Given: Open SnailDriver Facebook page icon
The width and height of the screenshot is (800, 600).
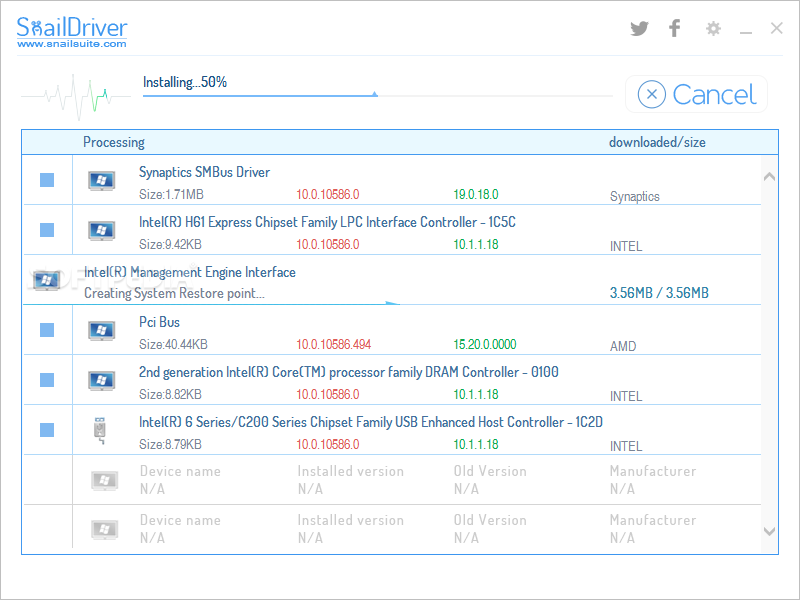Looking at the screenshot, I should [x=674, y=28].
